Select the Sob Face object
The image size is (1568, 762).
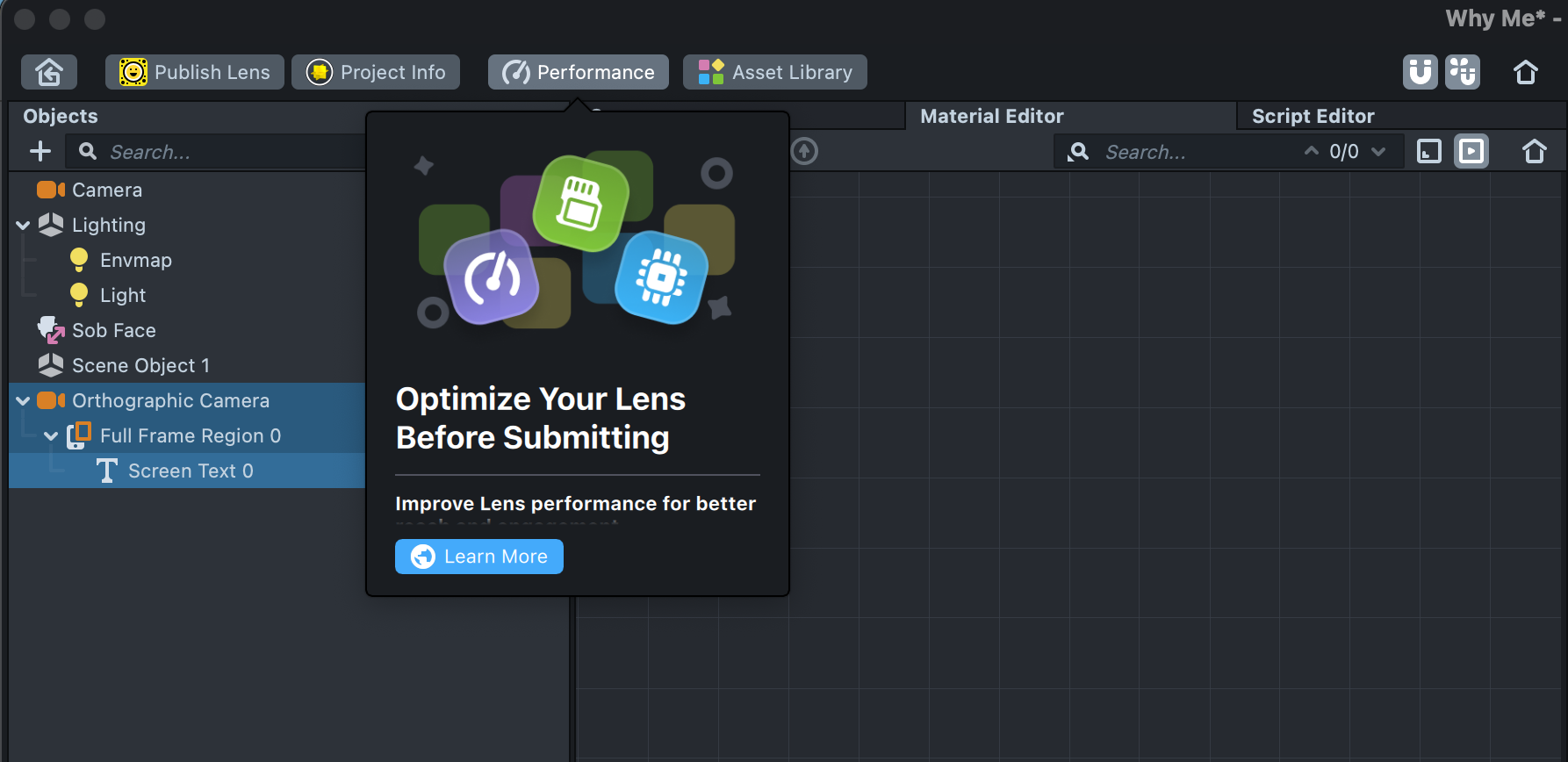click(x=113, y=330)
